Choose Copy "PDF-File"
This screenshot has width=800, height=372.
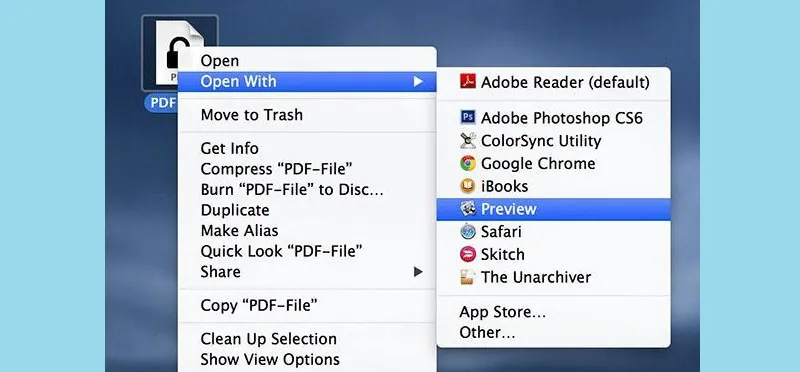(x=307, y=305)
